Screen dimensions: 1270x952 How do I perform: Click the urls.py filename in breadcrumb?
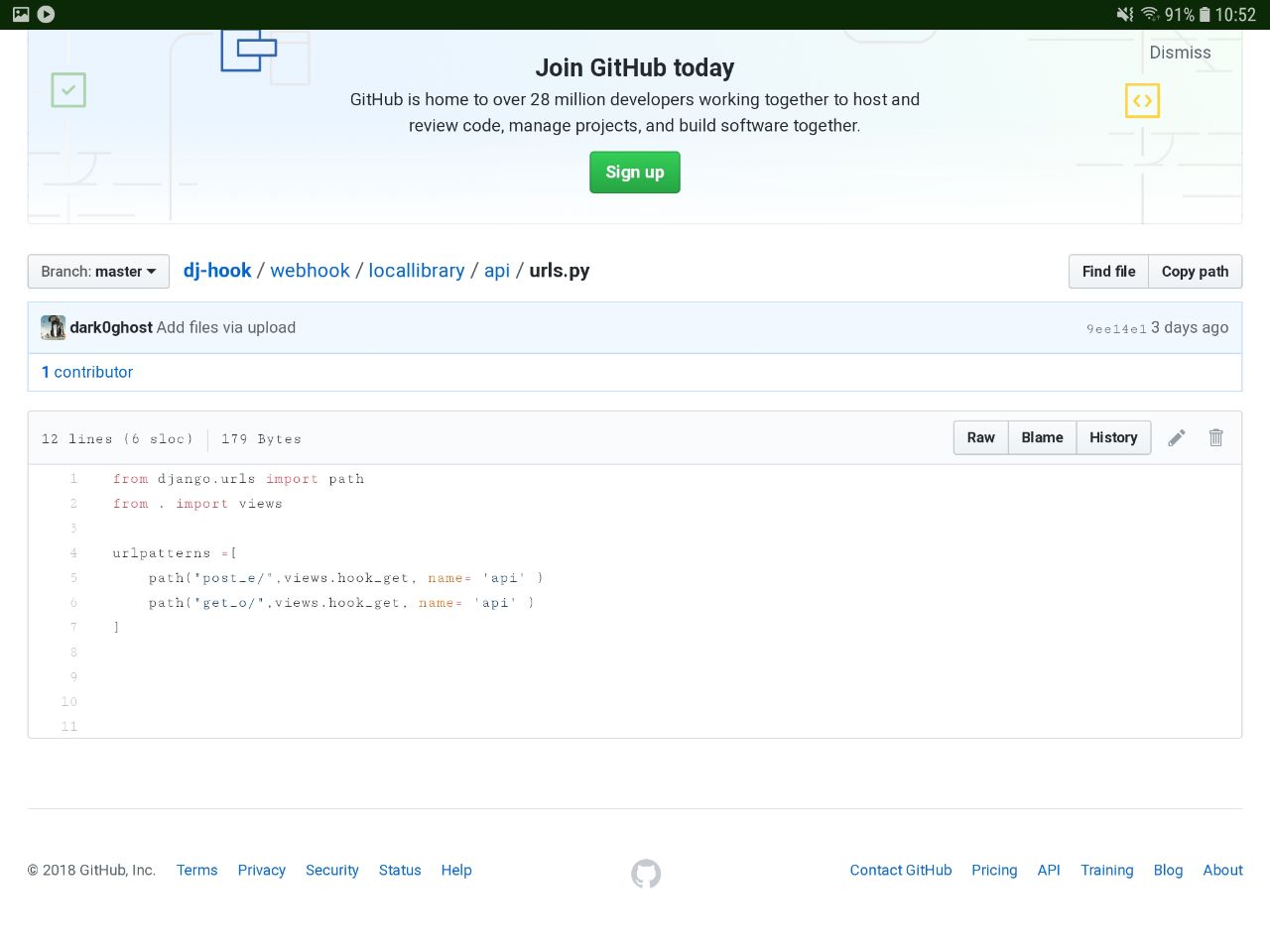click(560, 271)
